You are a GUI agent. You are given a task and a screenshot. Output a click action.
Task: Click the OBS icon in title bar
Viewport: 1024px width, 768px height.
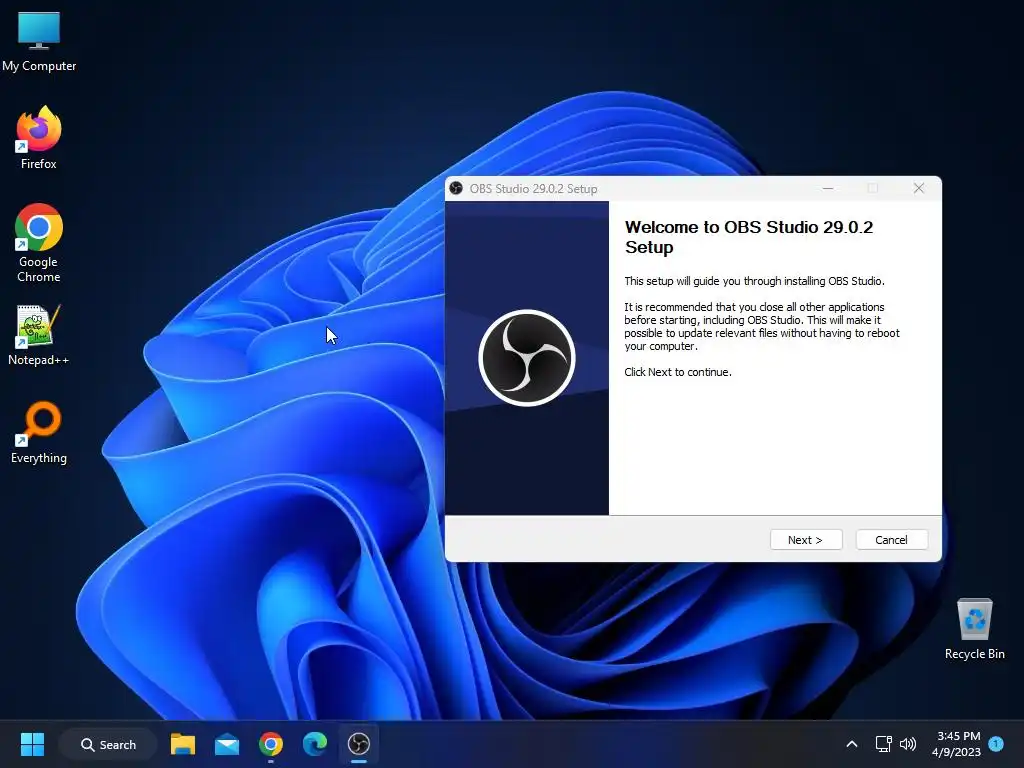tap(456, 188)
